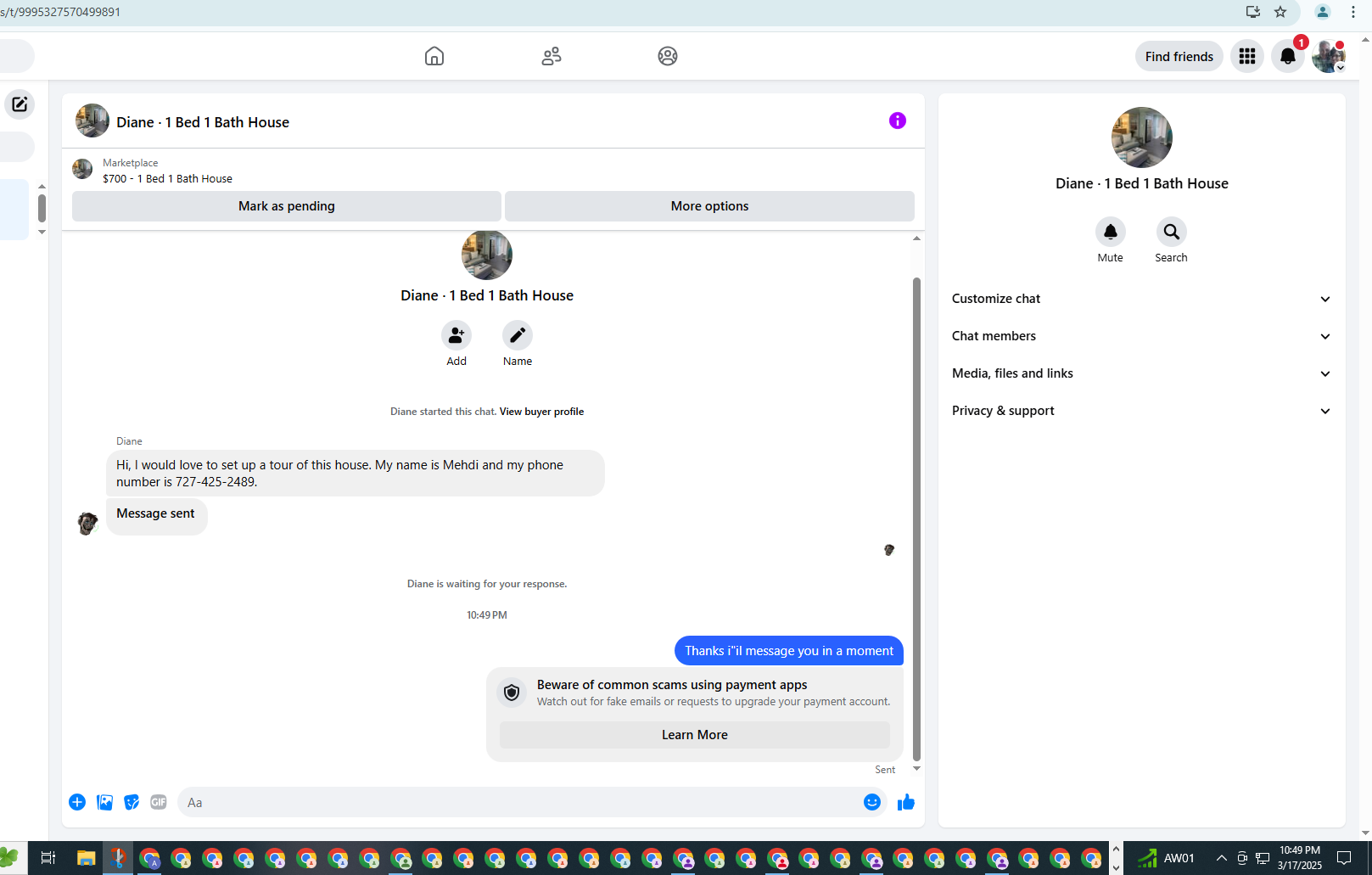1372x875 pixels.
Task: Click the chat header listing avatar
Action: coord(92,121)
